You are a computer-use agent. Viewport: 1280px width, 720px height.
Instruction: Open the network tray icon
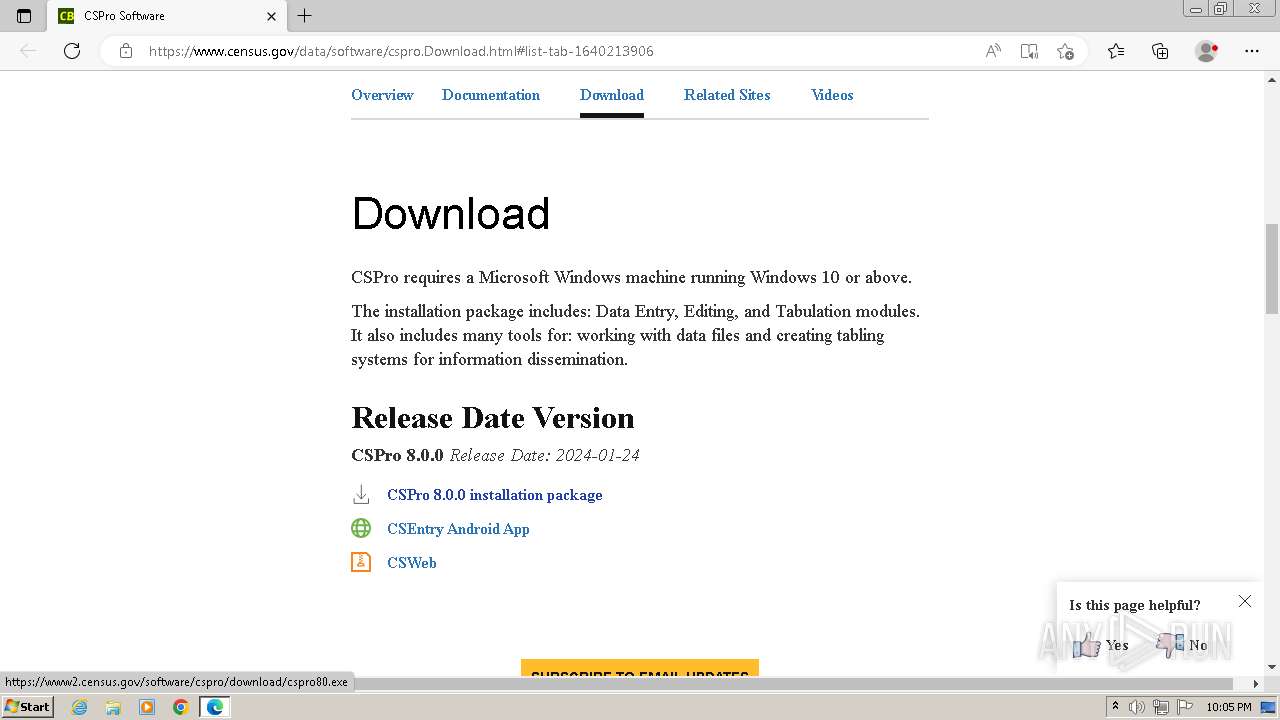pyautogui.click(x=1161, y=707)
